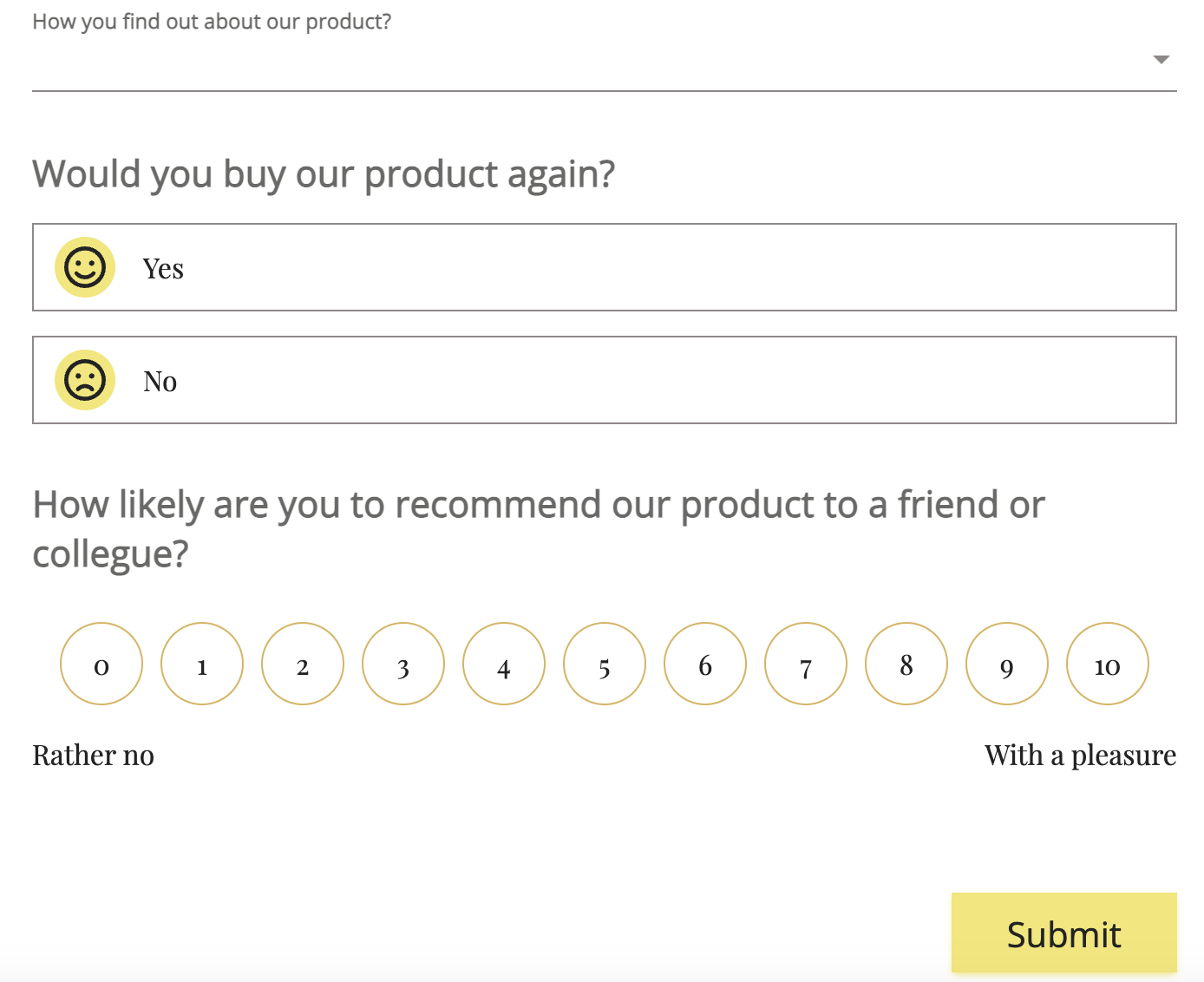Viewport: 1204px width, 982px height.
Task: Select the number 4 rating circle
Action: (x=504, y=663)
